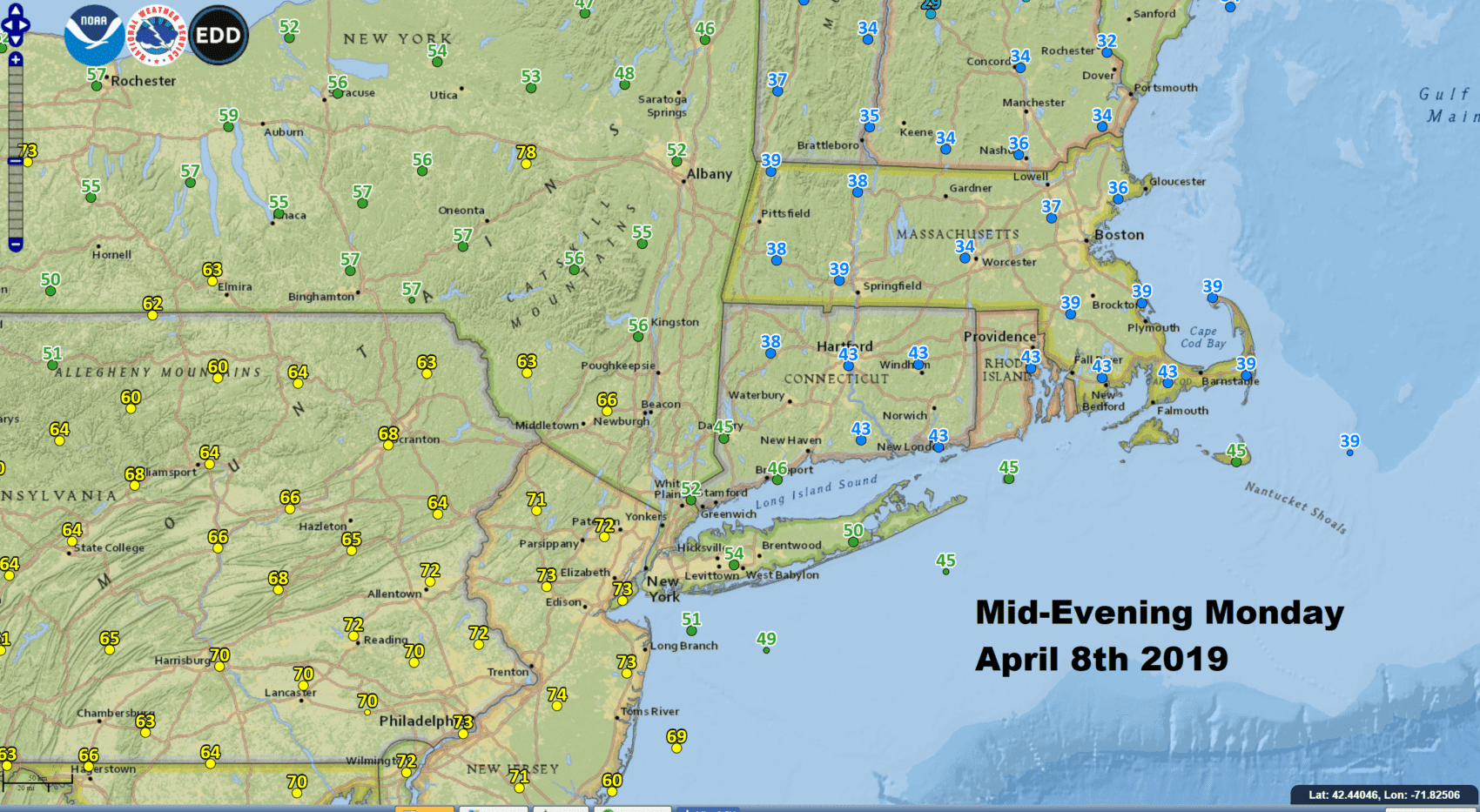Screen dimensions: 1480x812
Task: Click the Allentown city label
Action: (x=394, y=594)
